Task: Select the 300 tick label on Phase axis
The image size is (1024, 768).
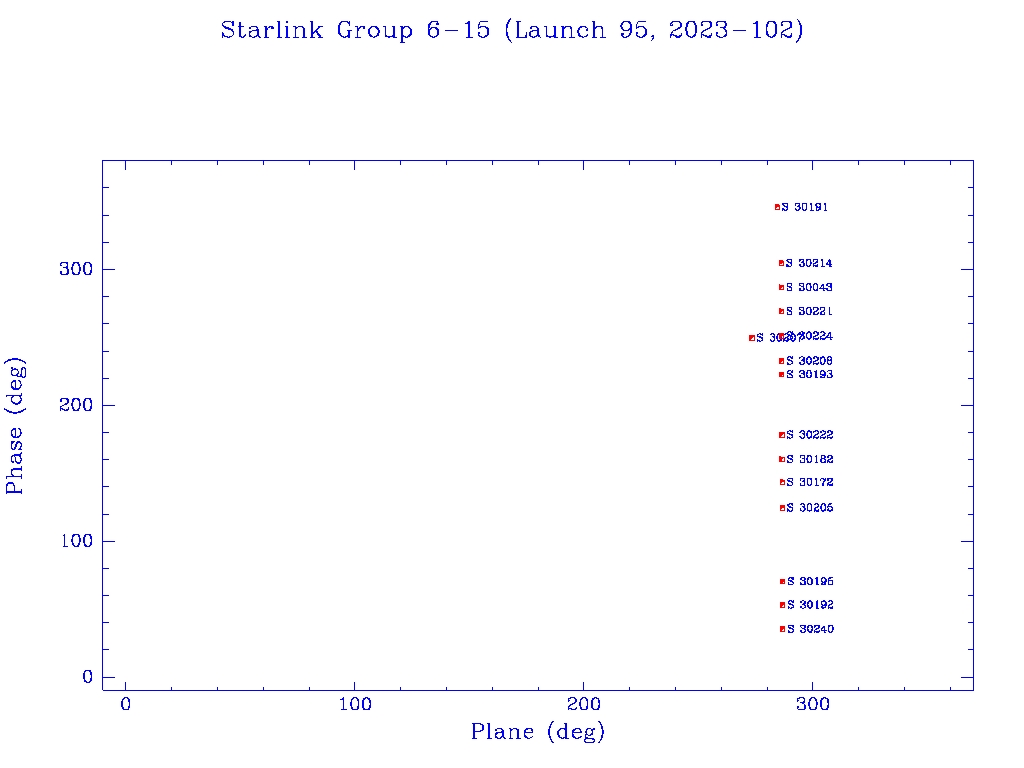Action: [76, 269]
